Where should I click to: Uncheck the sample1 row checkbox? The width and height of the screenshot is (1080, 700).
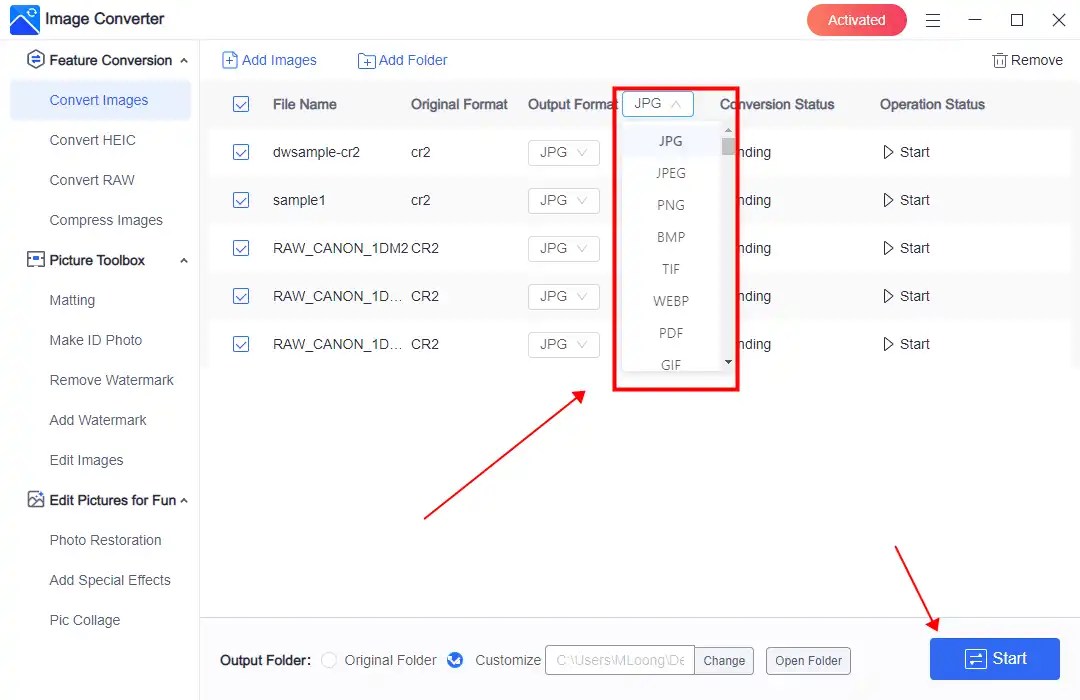pyautogui.click(x=241, y=200)
